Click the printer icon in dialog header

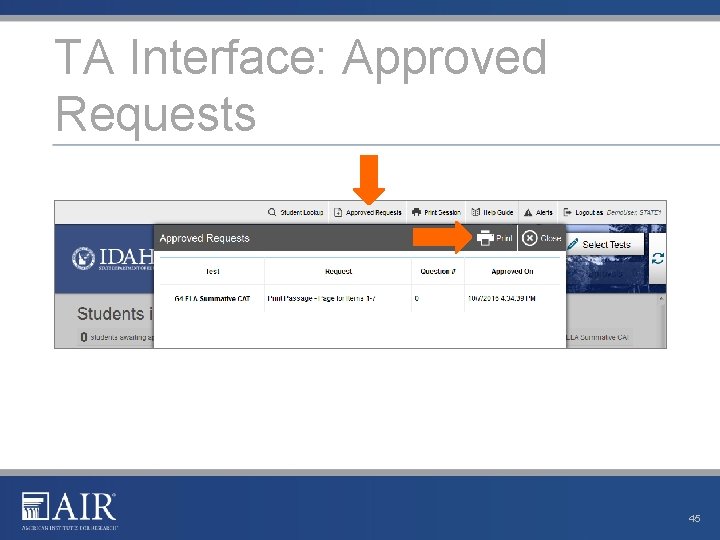[x=485, y=238]
